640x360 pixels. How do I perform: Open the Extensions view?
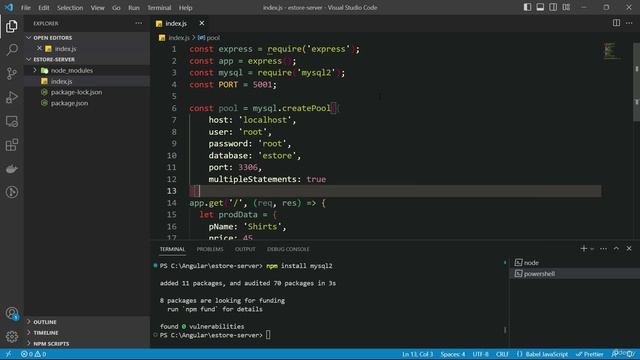point(11,145)
